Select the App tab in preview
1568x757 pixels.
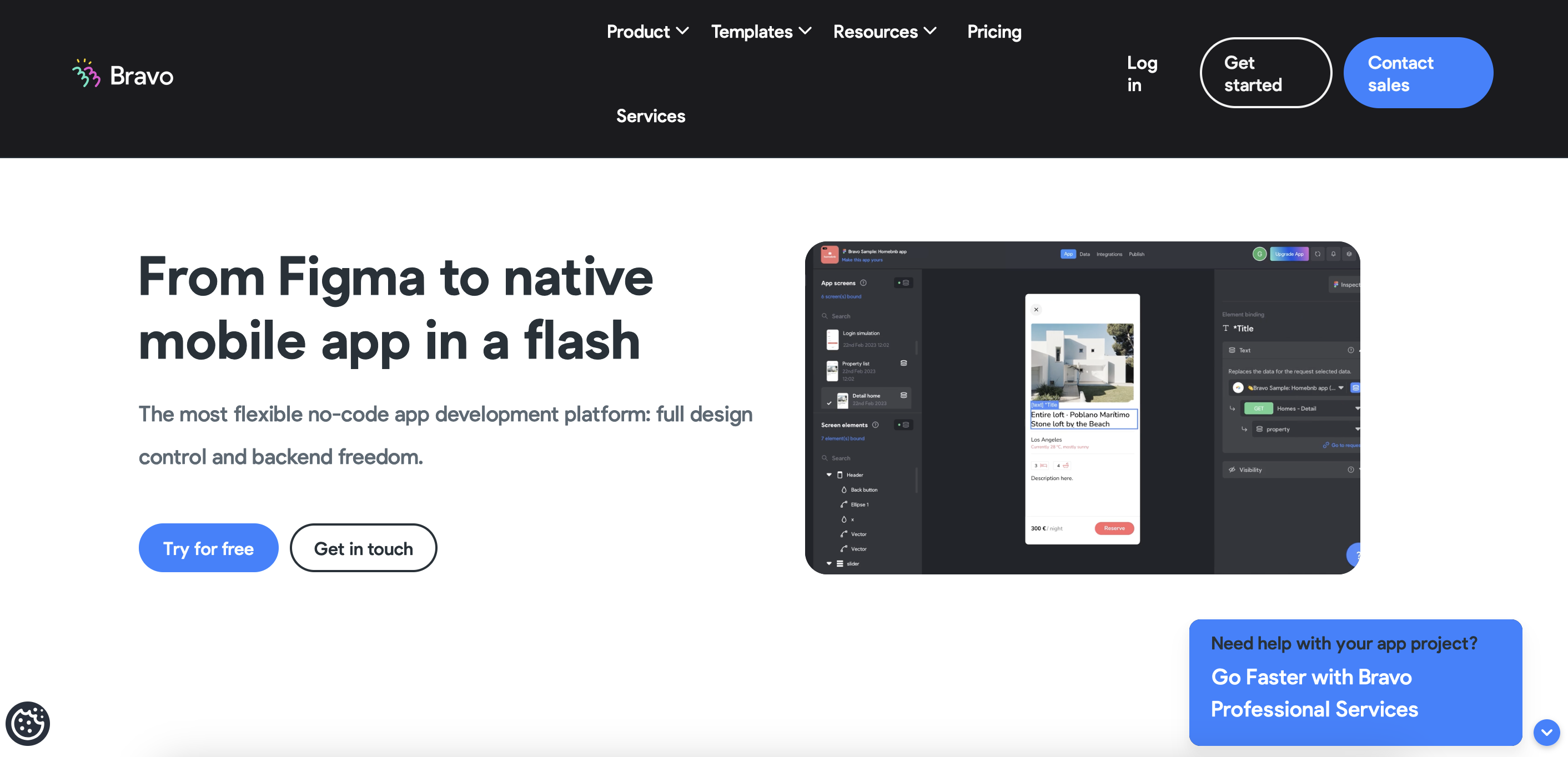[1068, 254]
